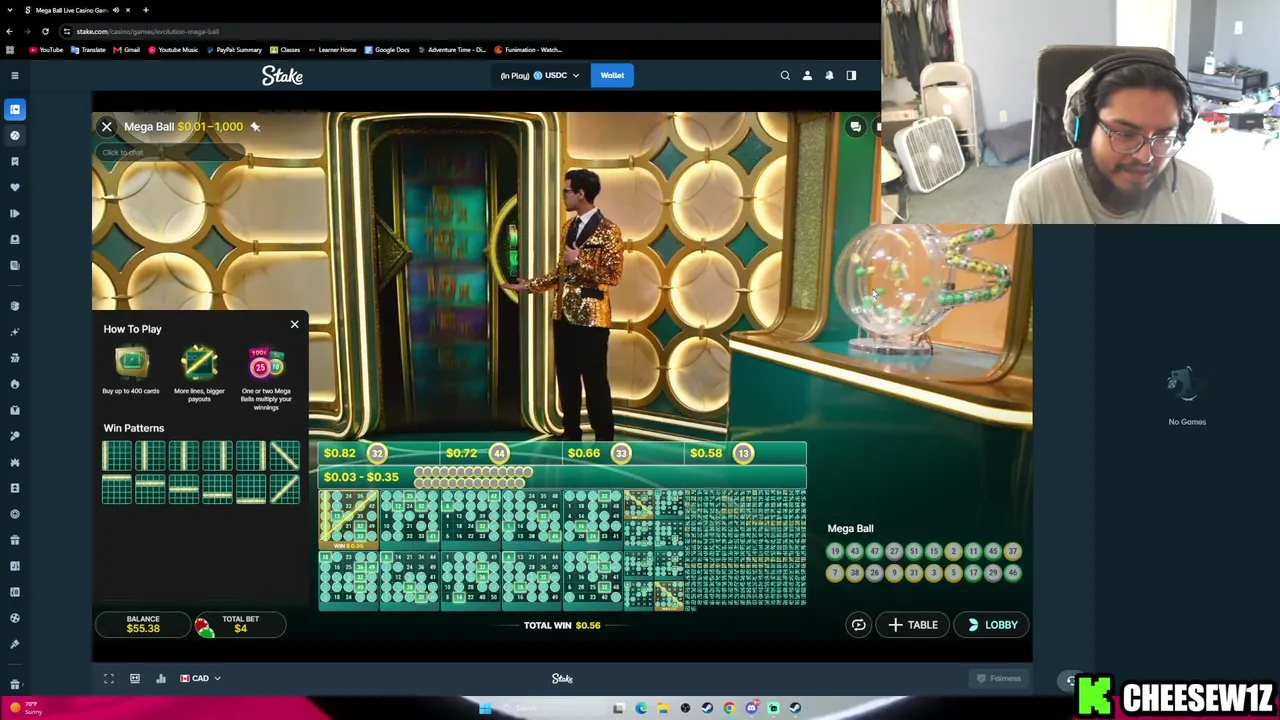Toggle theatre mode icon

135,679
